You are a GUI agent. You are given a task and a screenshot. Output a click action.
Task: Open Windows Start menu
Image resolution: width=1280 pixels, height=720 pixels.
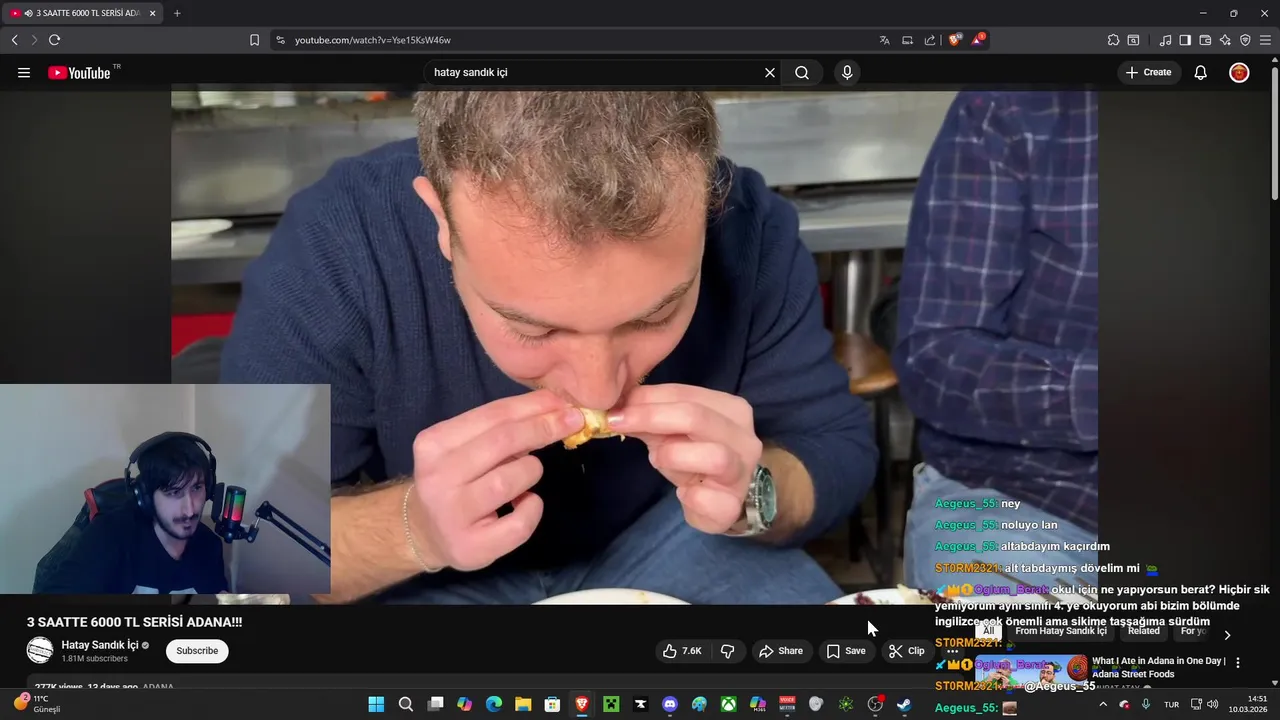pos(376,704)
